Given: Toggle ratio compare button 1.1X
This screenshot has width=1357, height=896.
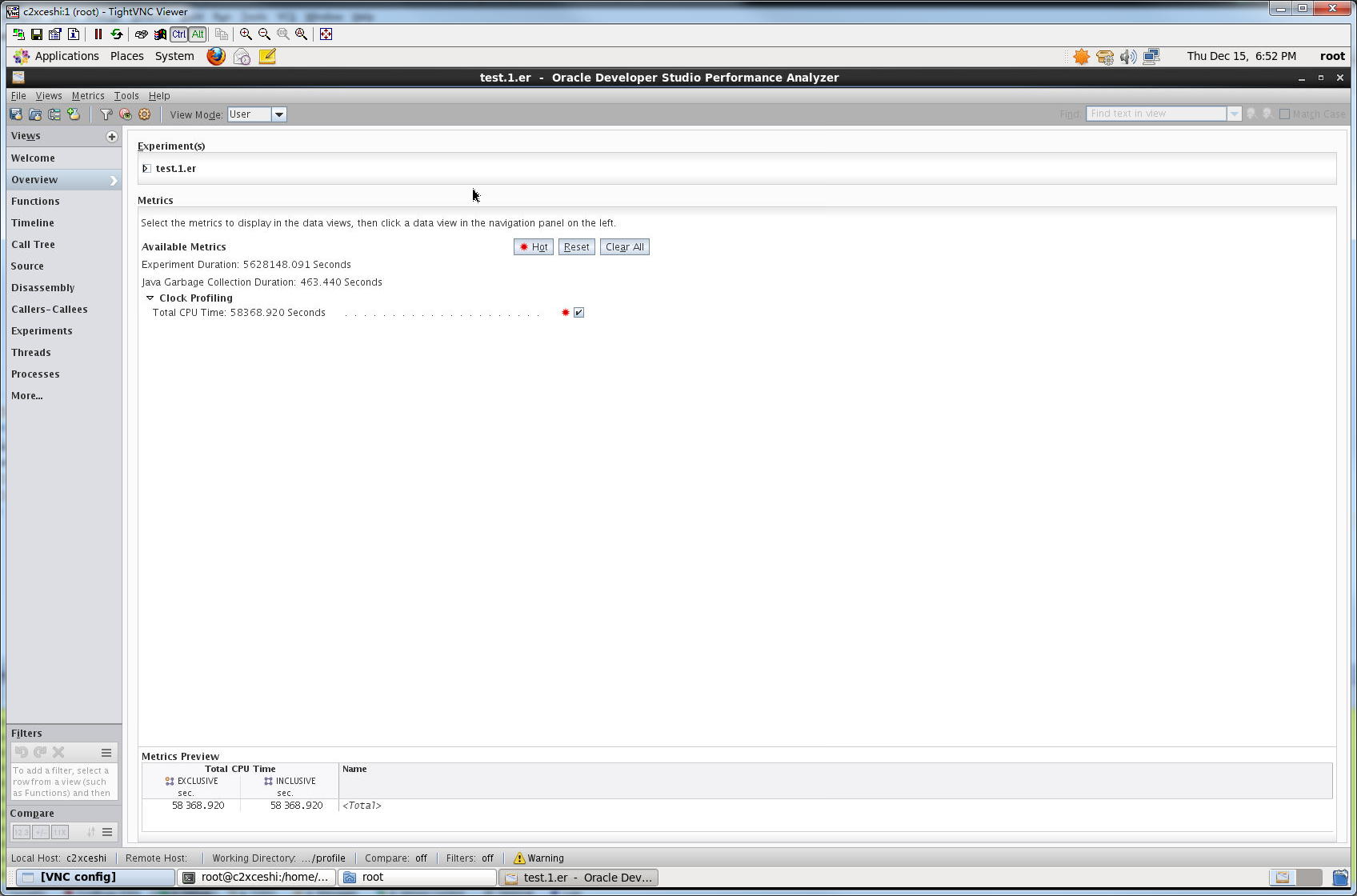Looking at the screenshot, I should pos(60,832).
